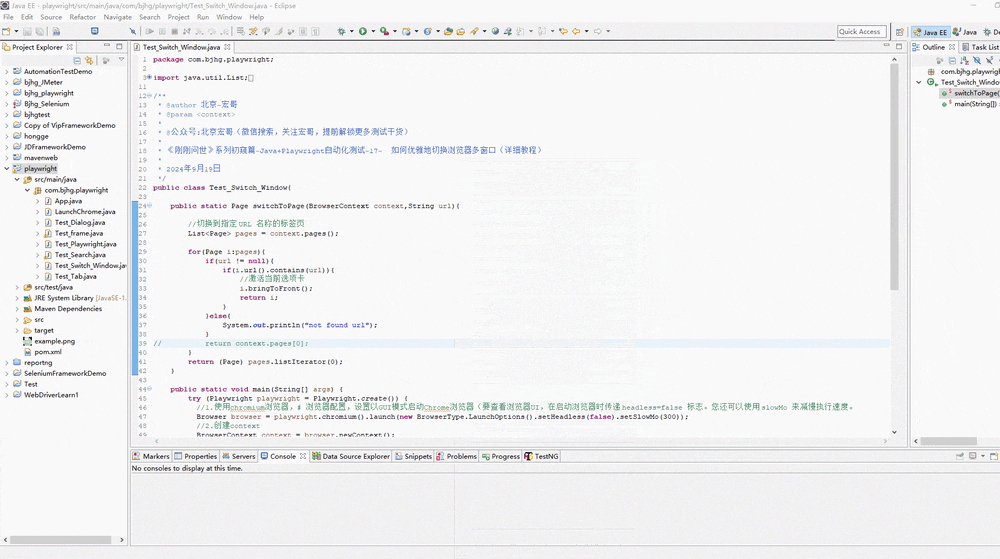Switch to the Java perspective
This screenshot has width=1000, height=559.
click(964, 32)
